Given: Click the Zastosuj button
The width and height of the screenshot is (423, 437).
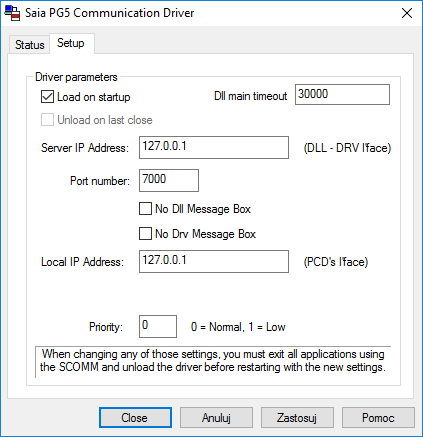Looking at the screenshot, I should coord(297,417).
